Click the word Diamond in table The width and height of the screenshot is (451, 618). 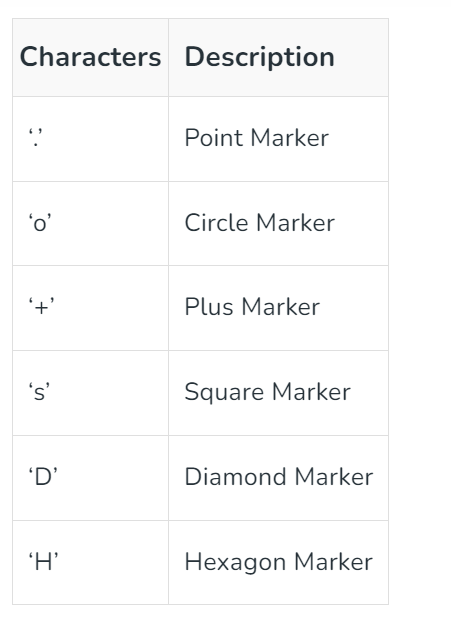click(x=235, y=477)
